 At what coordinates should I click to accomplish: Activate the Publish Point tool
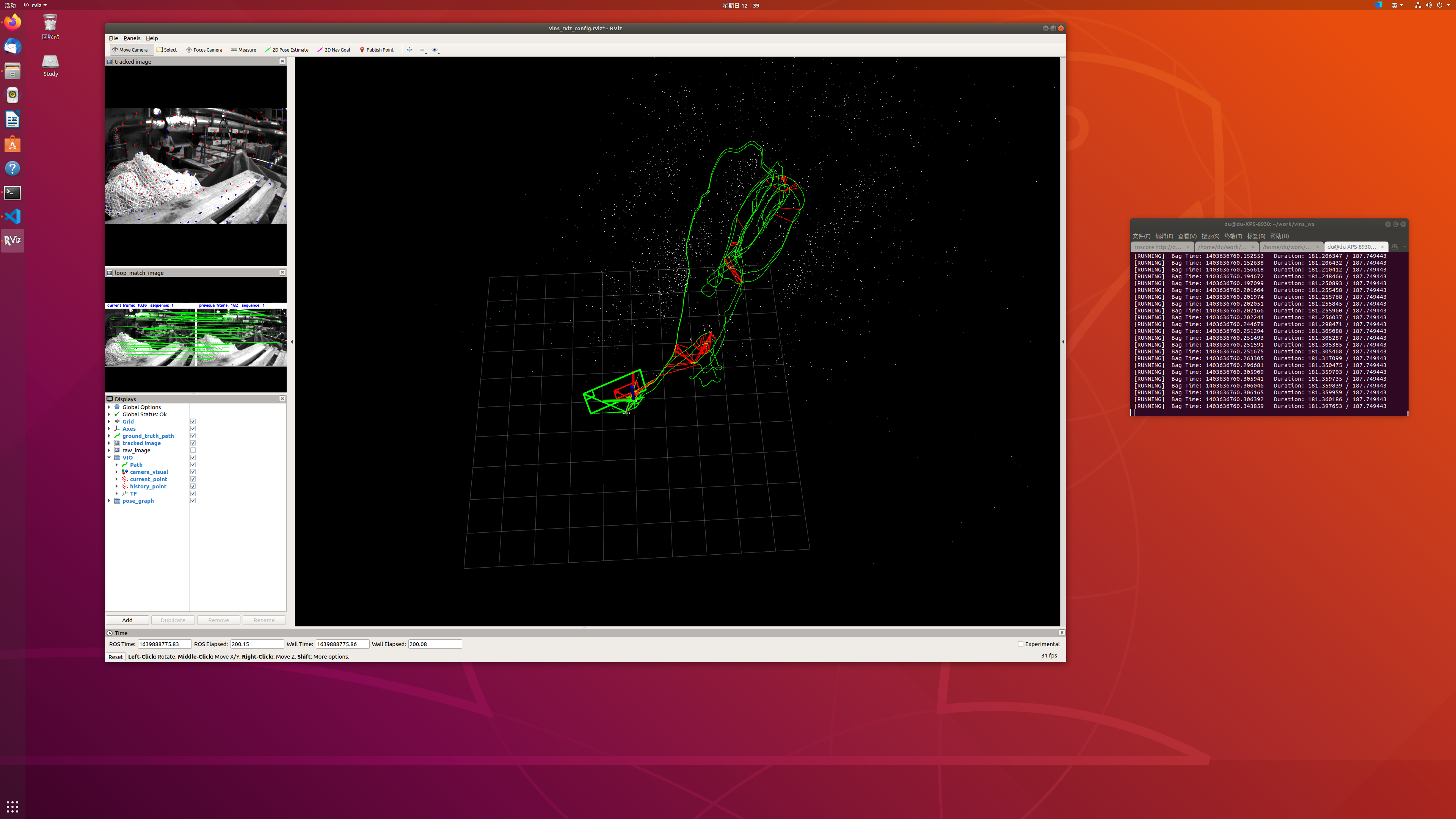click(377, 50)
